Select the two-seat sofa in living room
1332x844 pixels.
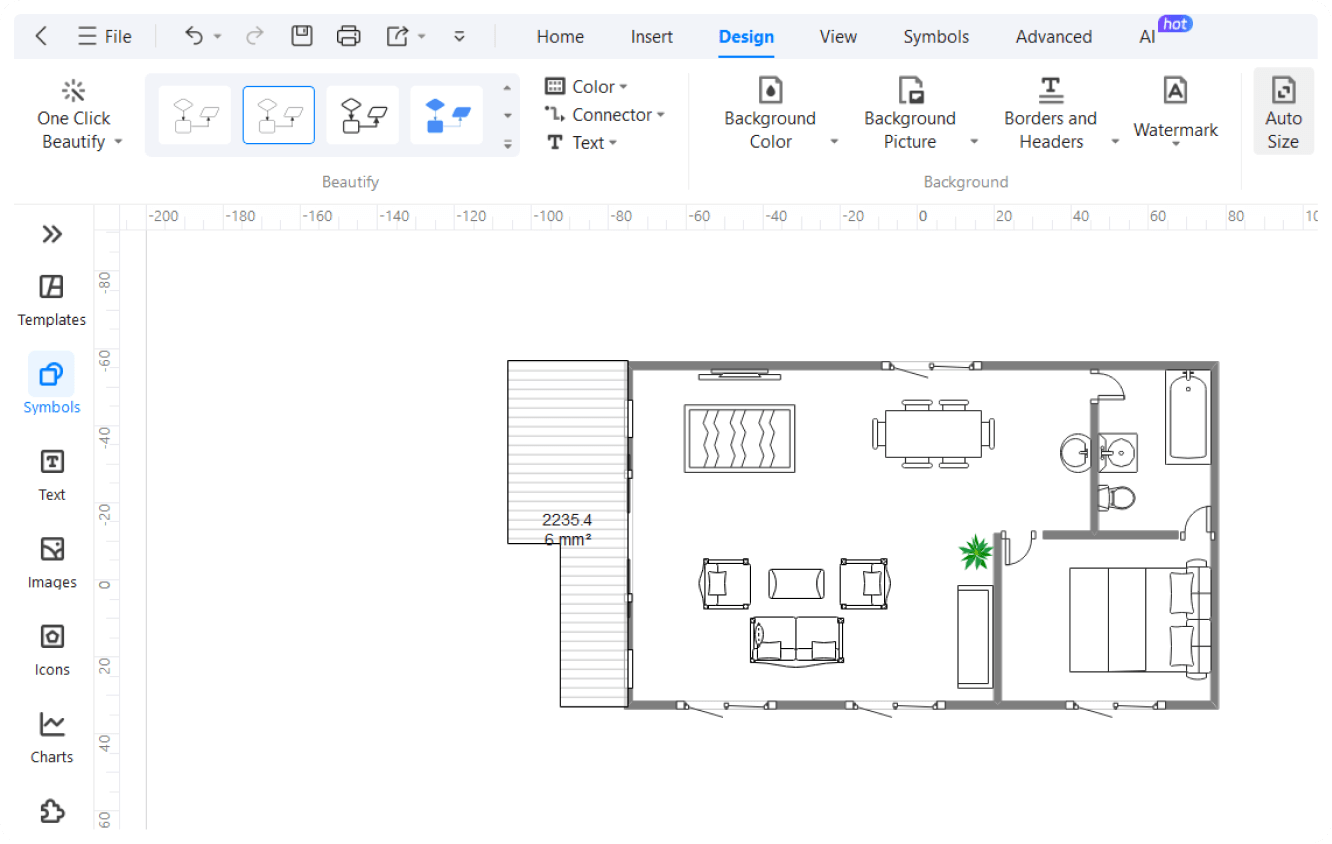(x=796, y=640)
